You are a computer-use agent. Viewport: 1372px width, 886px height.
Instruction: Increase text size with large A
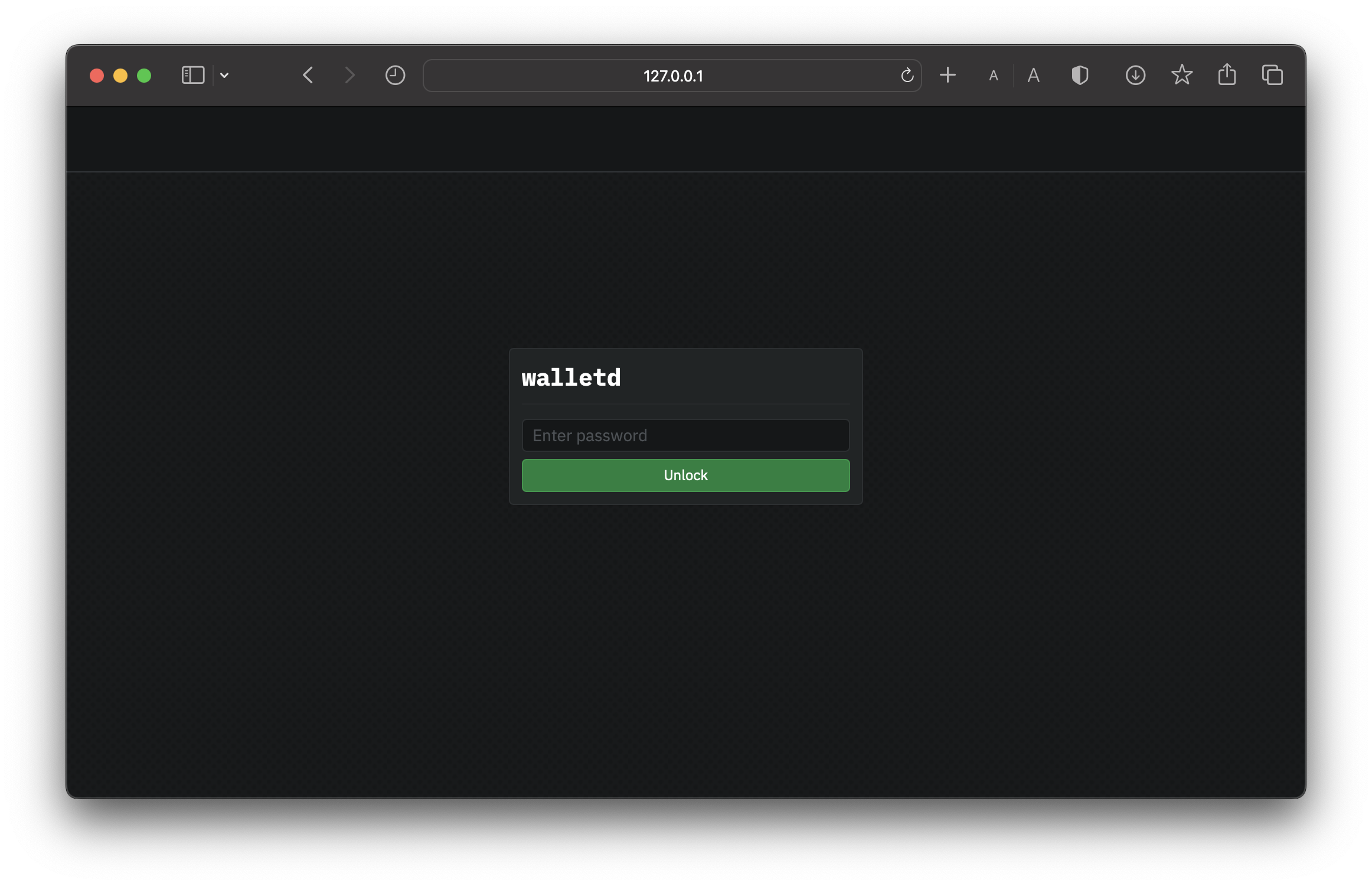click(x=1033, y=76)
